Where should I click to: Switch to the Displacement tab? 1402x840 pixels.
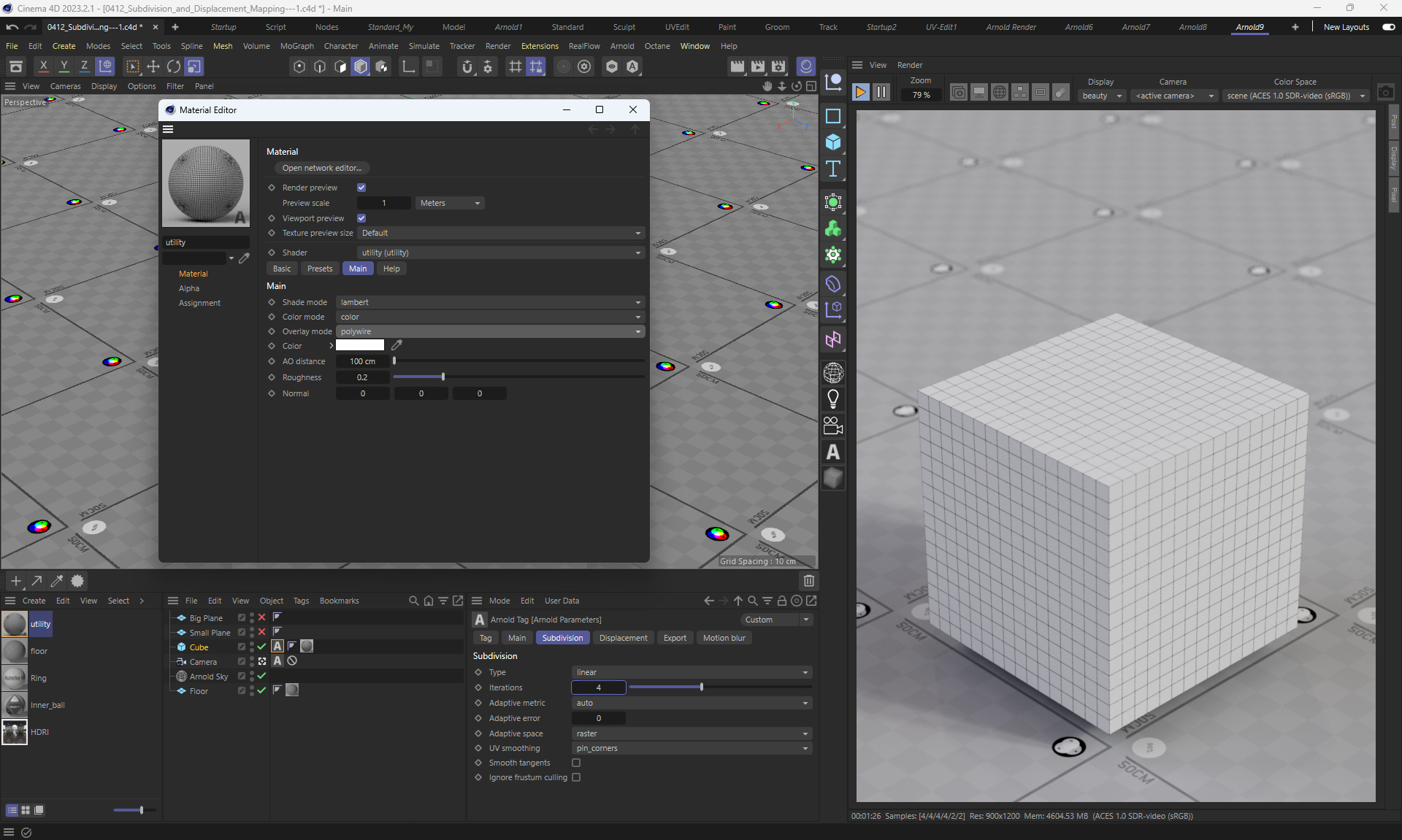click(x=623, y=638)
